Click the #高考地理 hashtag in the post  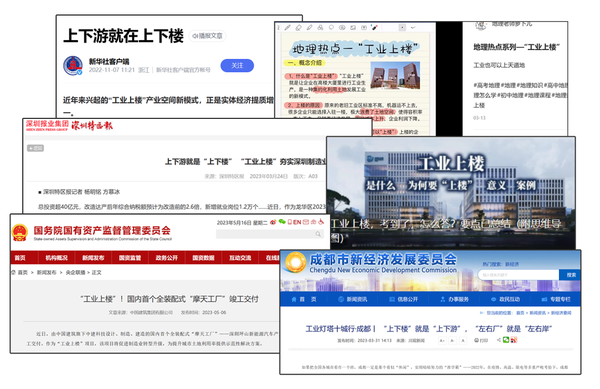tap(486, 85)
